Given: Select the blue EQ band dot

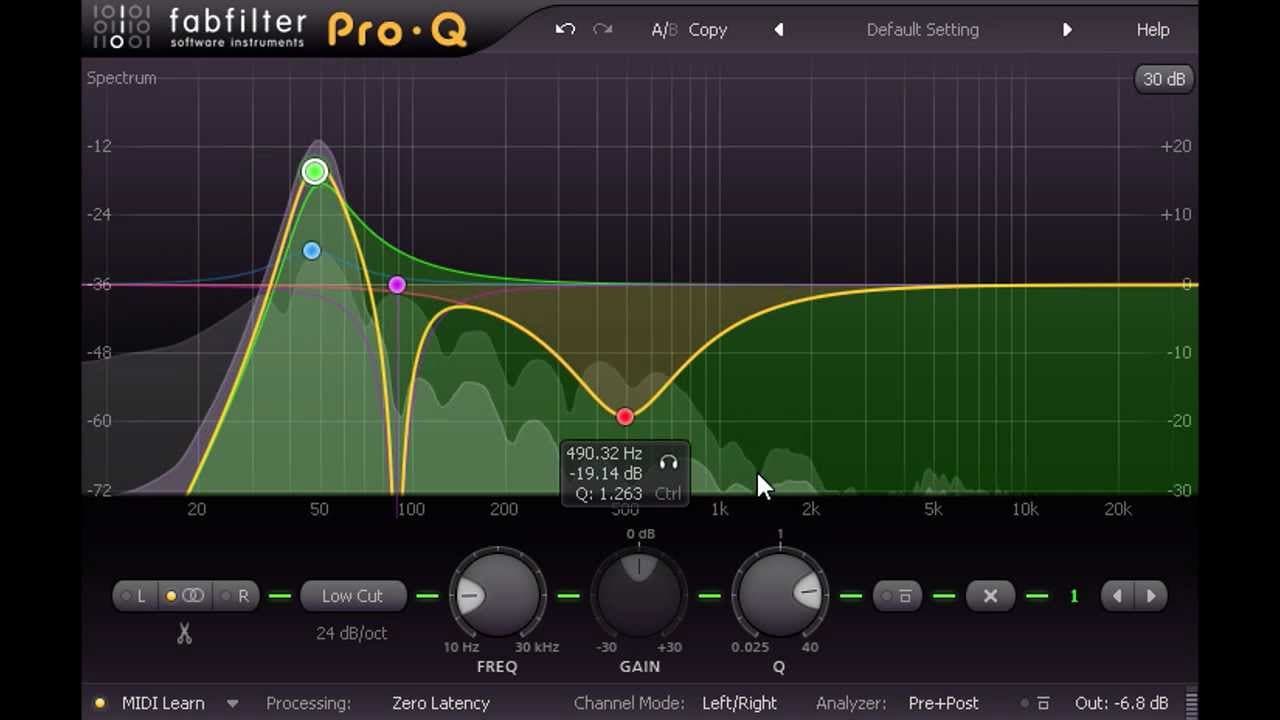Looking at the screenshot, I should click(x=311, y=250).
